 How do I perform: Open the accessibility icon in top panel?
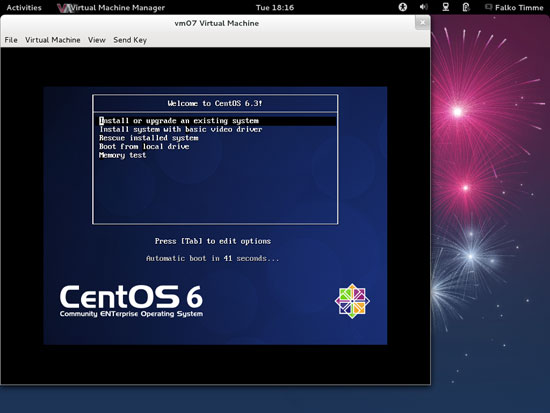pyautogui.click(x=403, y=7)
